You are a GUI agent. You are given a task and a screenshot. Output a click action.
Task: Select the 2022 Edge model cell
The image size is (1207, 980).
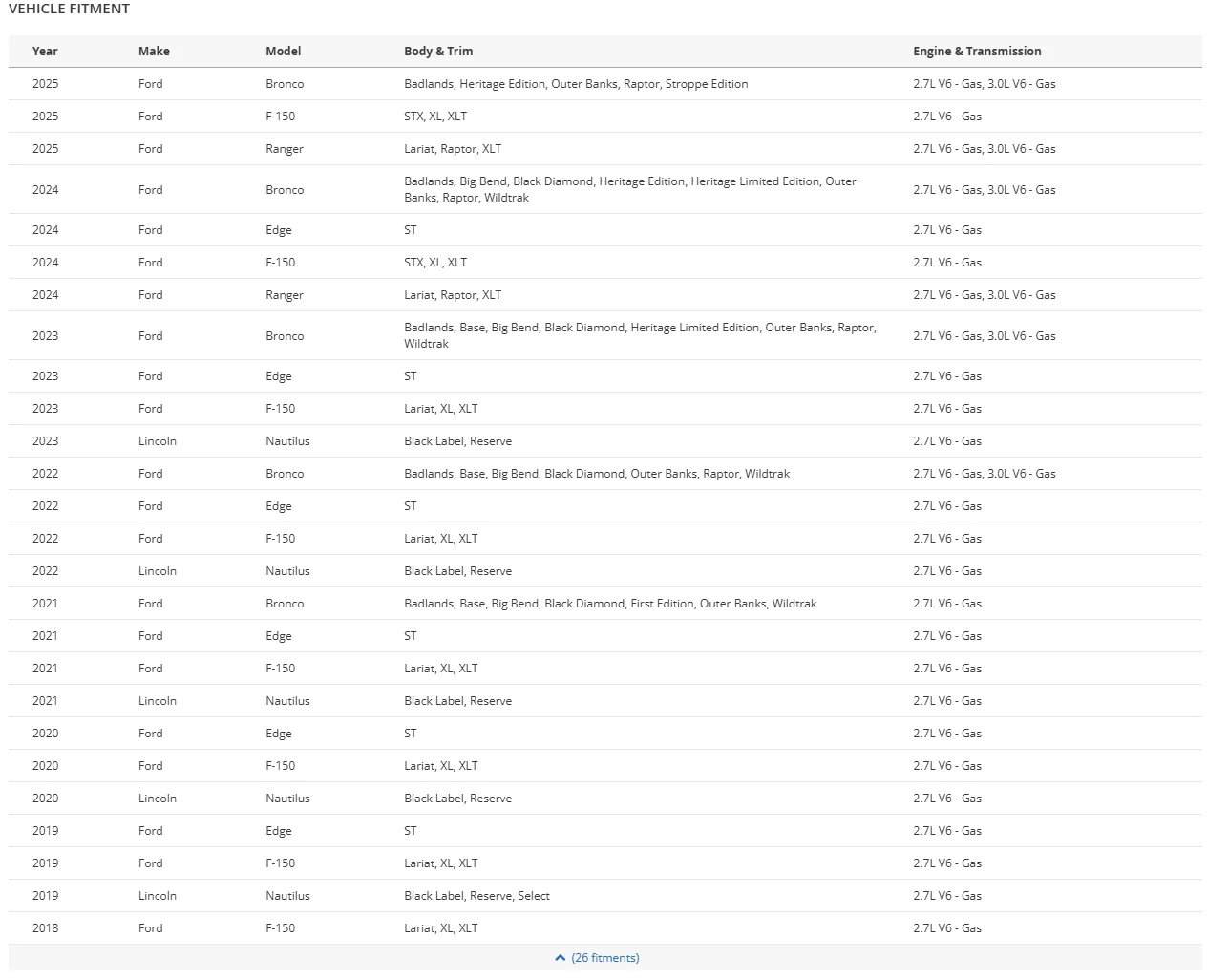tap(279, 506)
